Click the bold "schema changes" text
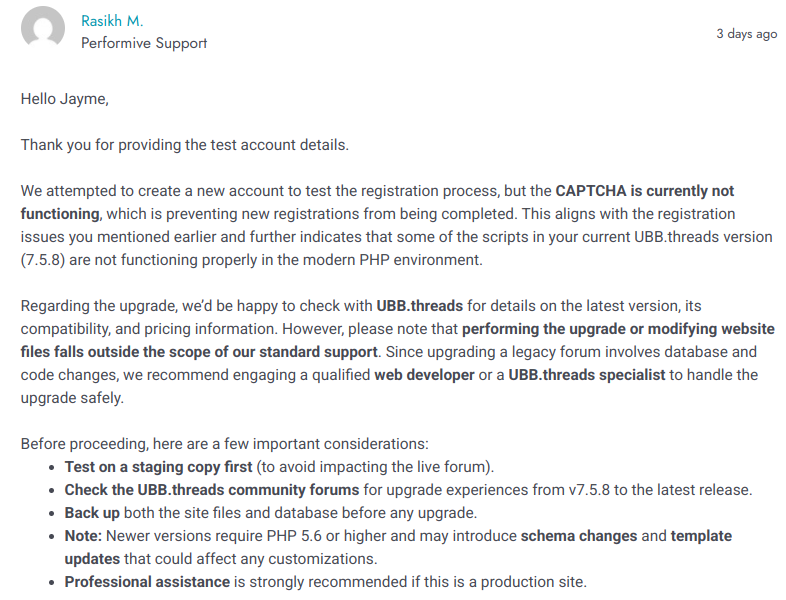Image resolution: width=786 pixels, height=600 pixels. point(579,536)
